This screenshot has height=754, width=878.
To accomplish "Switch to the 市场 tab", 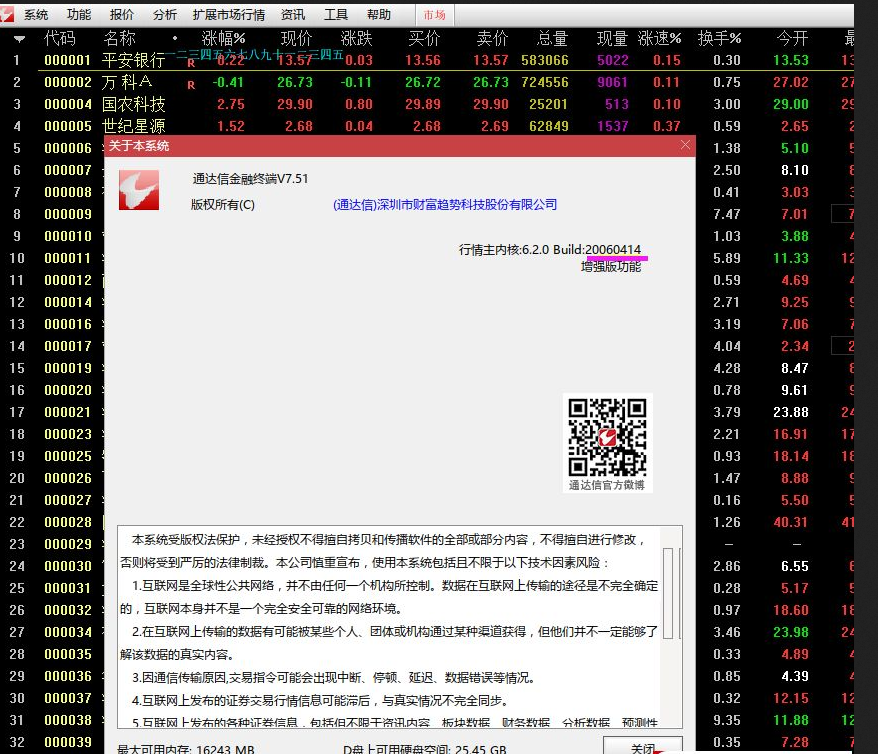I will (435, 15).
